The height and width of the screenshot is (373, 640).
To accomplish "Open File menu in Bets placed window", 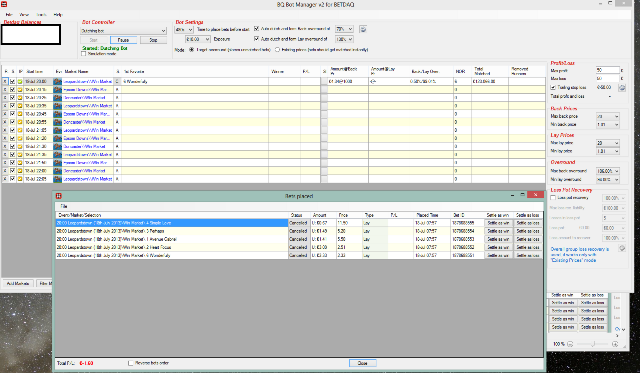I will coord(64,206).
